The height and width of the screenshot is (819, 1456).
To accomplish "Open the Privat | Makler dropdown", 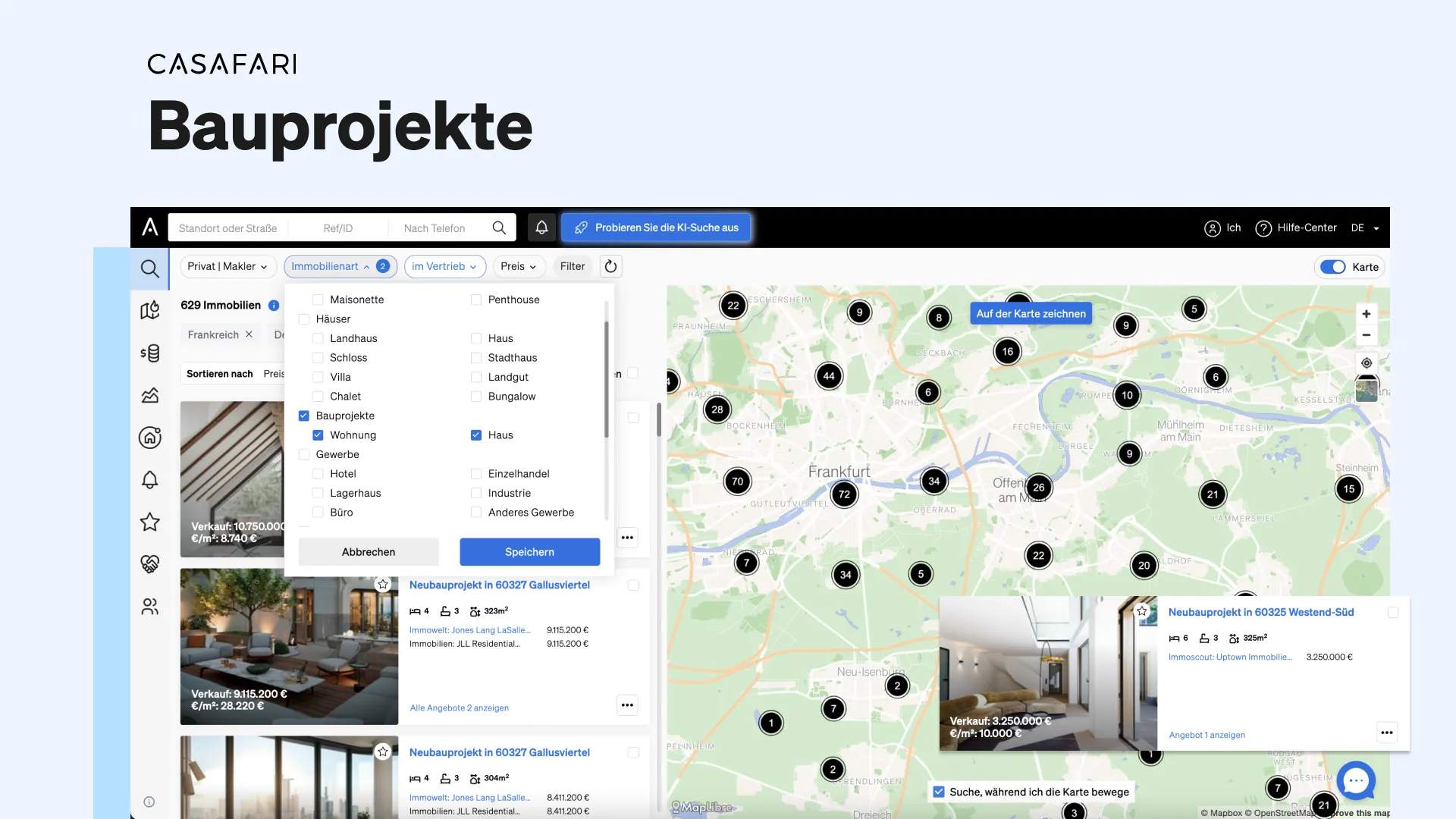I will [227, 266].
